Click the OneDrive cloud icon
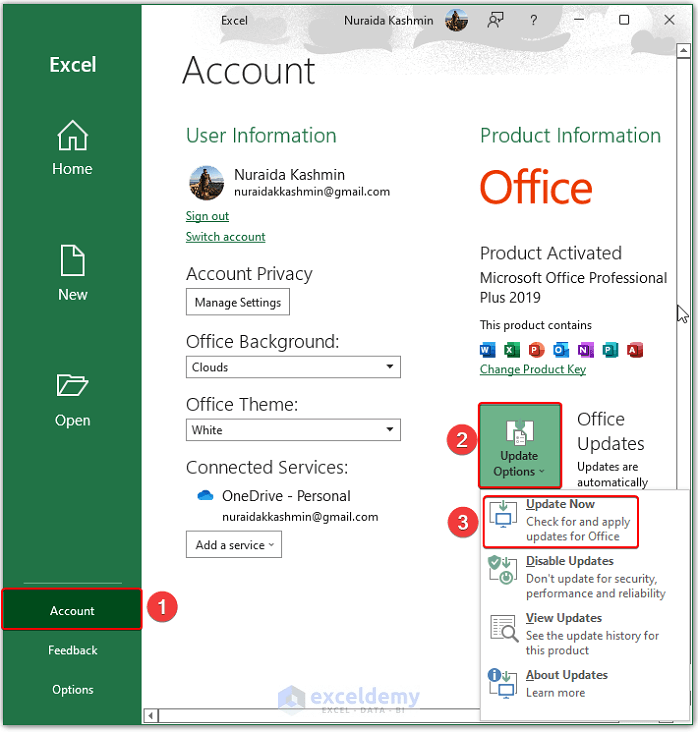The image size is (698, 732). pos(205,495)
